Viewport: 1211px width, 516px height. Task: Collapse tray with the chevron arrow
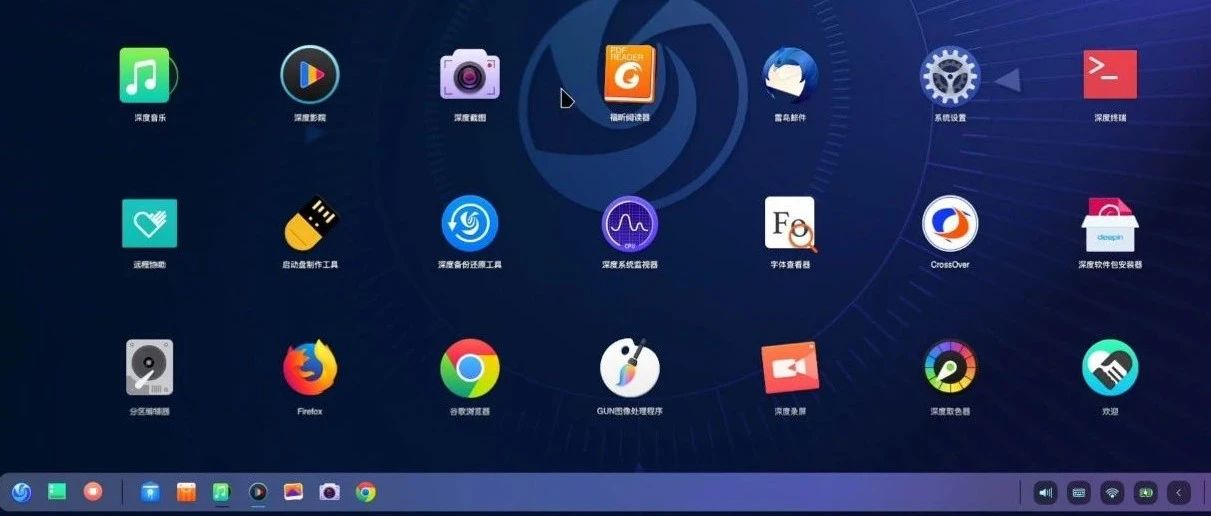tap(1179, 492)
